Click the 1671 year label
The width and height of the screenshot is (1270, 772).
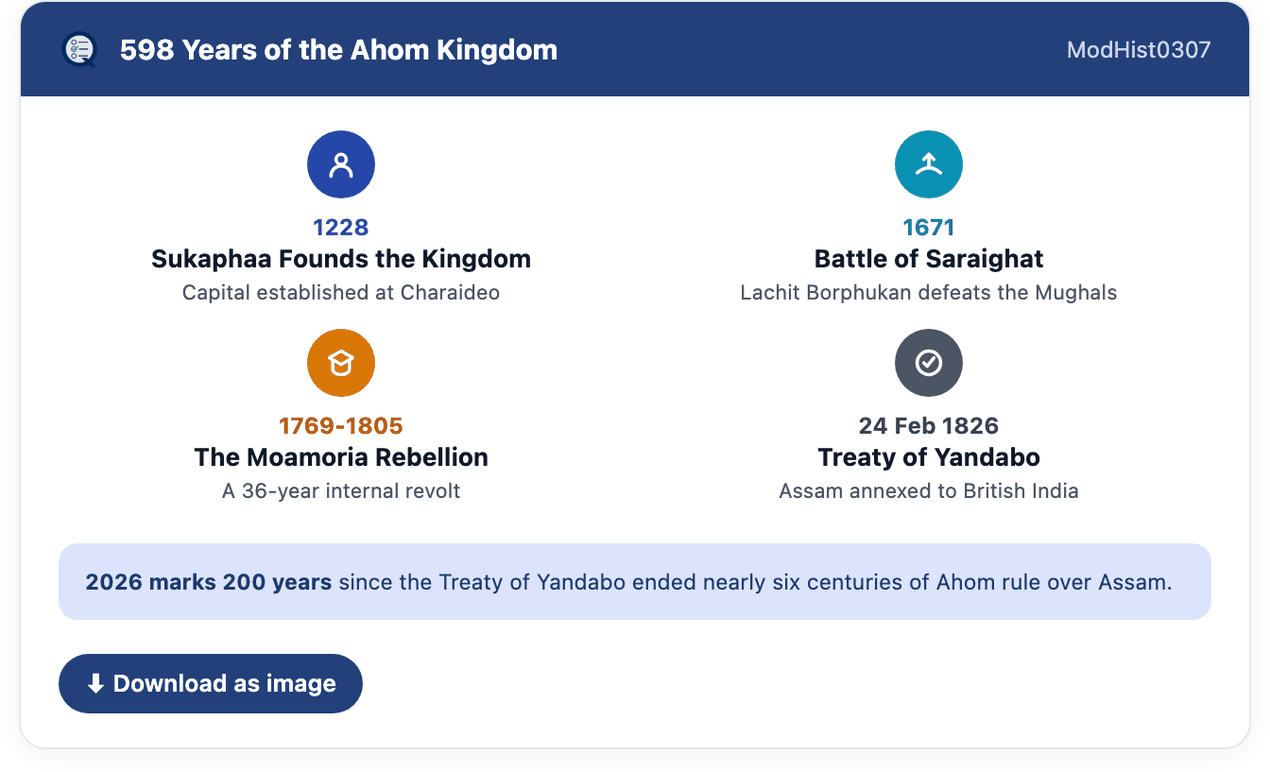[x=929, y=228]
